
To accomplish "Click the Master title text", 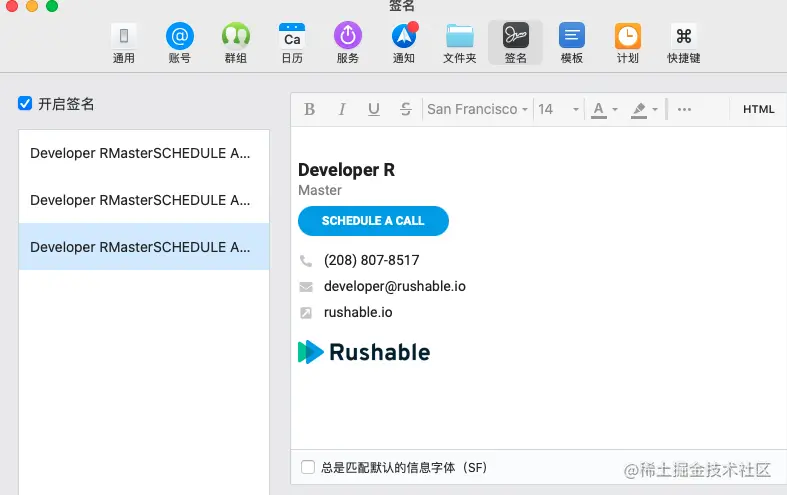I will click(320, 190).
